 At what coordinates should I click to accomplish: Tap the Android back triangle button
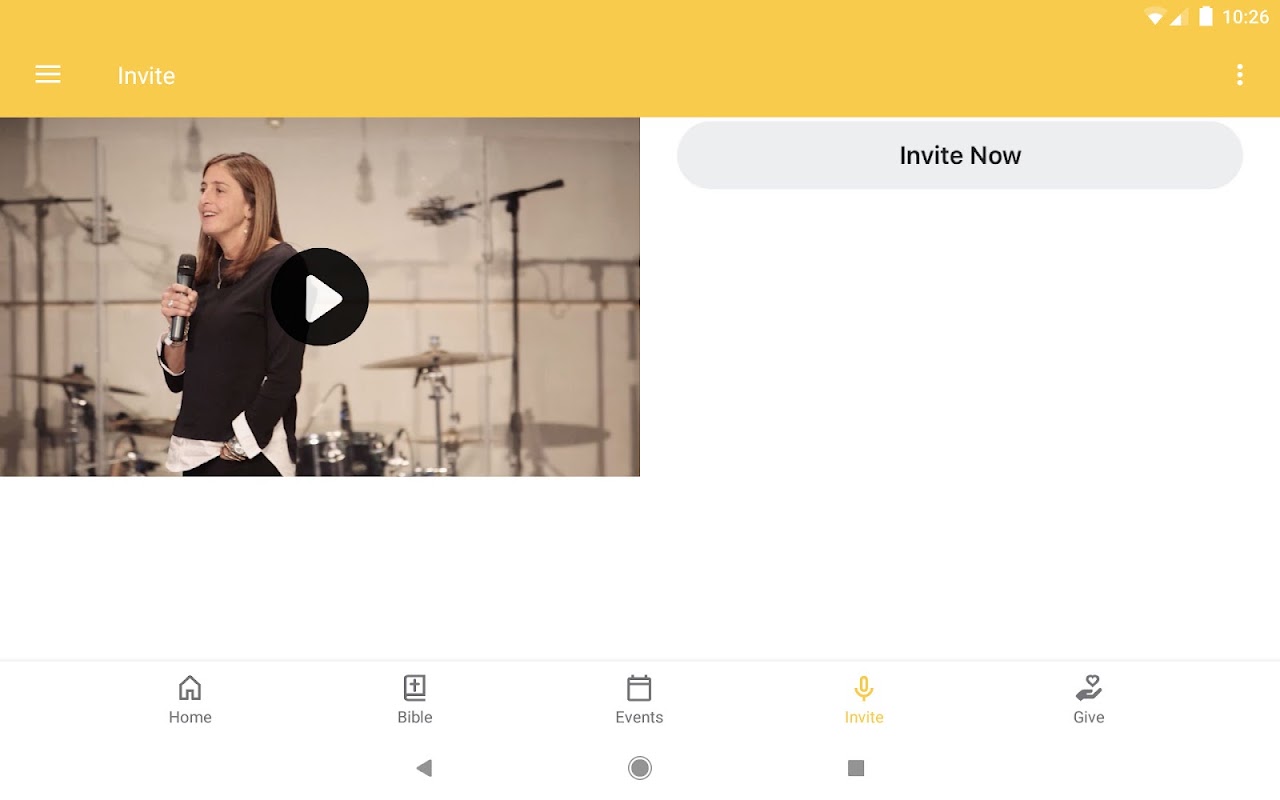pos(424,768)
